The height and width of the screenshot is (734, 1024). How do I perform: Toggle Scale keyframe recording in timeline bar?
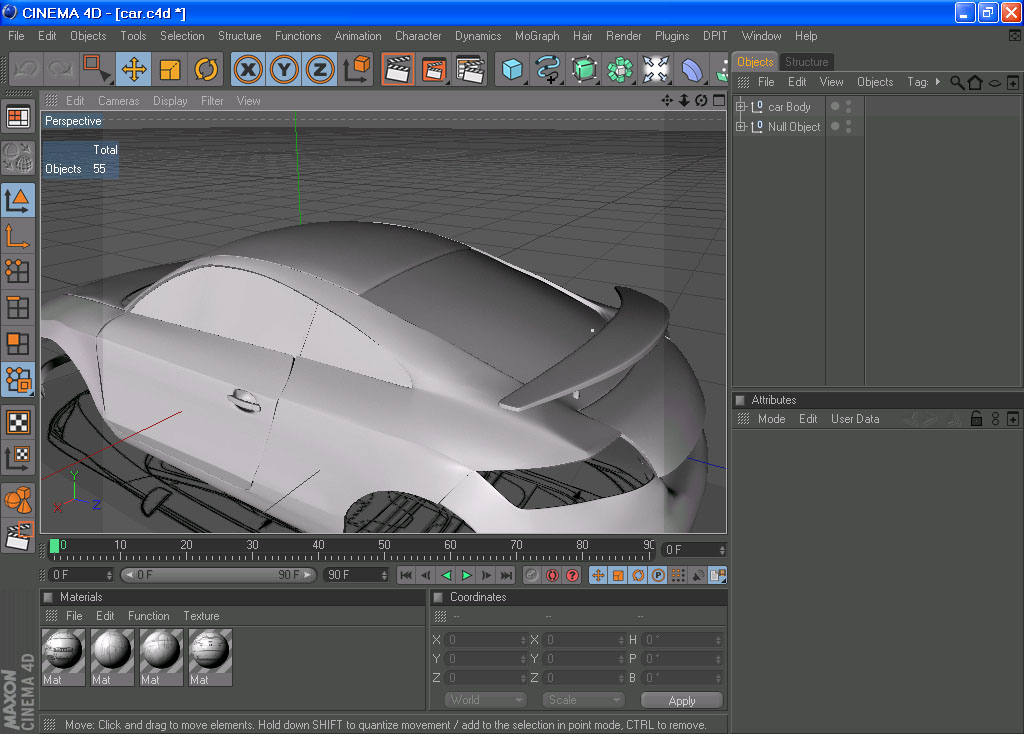click(x=618, y=575)
